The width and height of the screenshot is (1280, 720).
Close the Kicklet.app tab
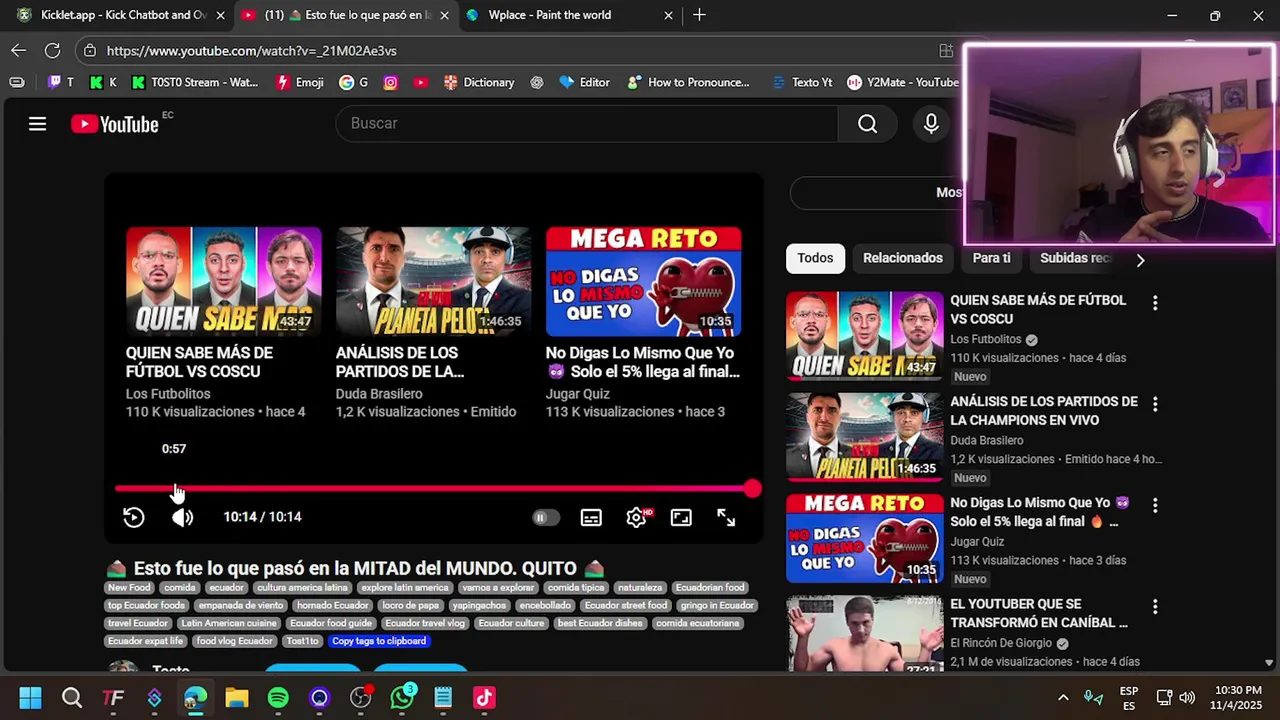[x=220, y=15]
